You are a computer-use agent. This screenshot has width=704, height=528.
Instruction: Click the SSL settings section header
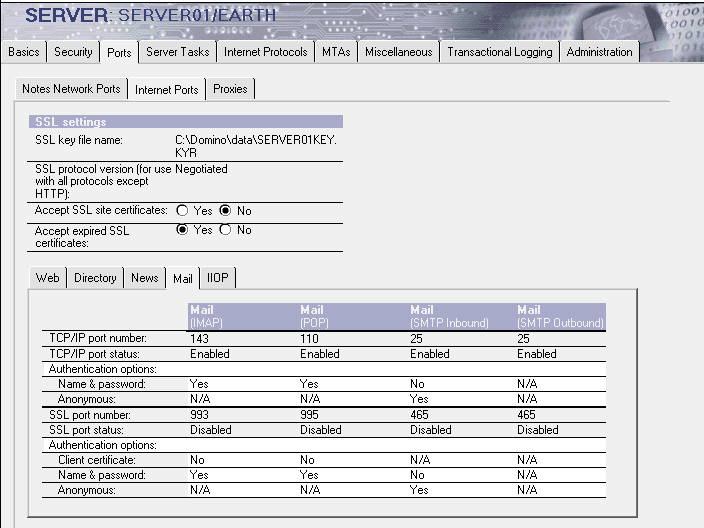186,122
